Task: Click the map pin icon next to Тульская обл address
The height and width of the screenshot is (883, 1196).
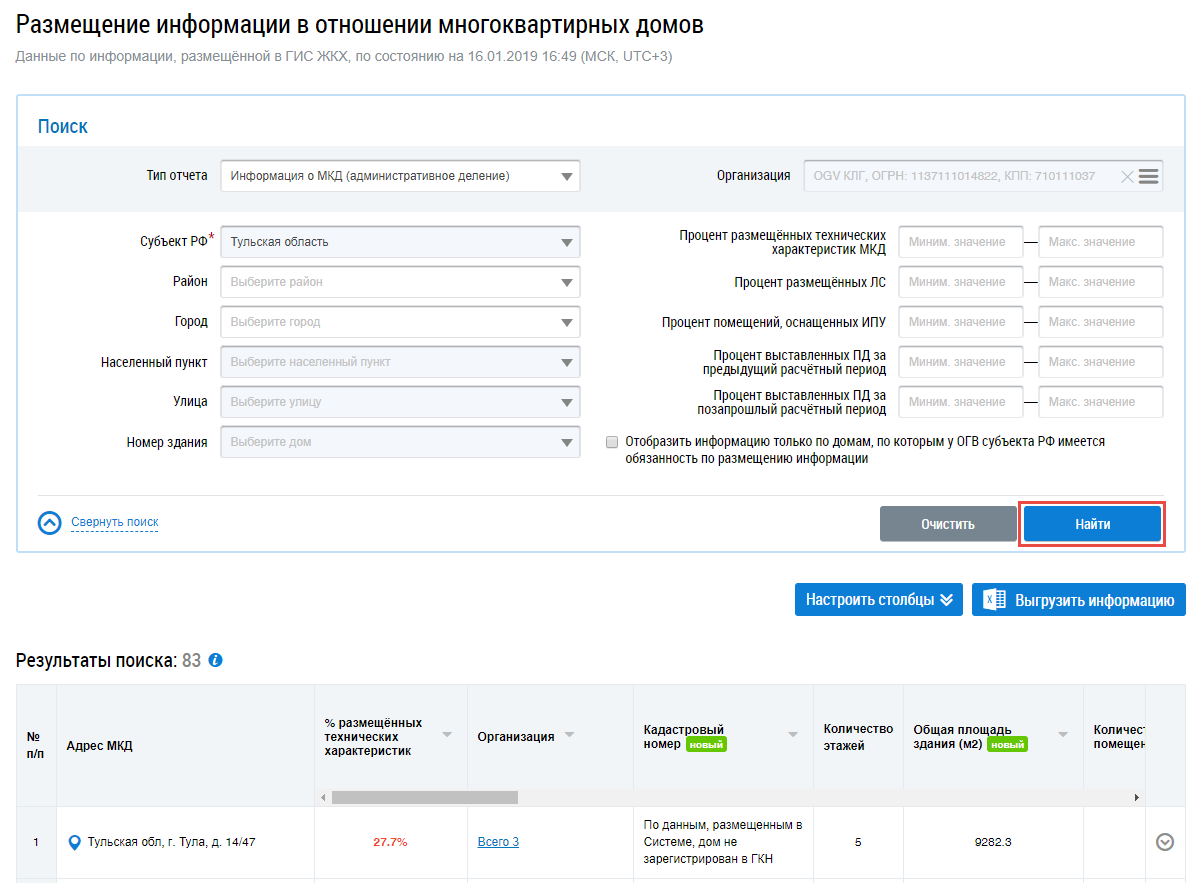Action: (74, 843)
